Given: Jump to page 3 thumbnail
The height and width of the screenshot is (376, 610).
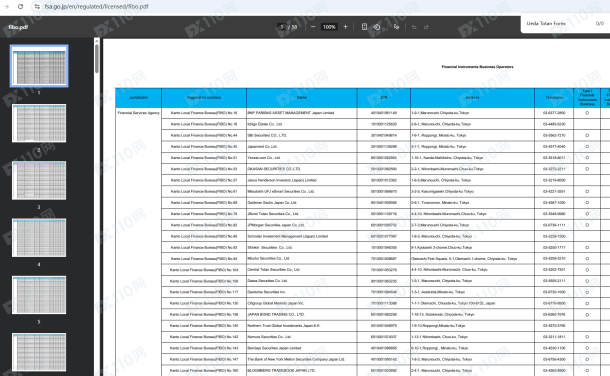Looking at the screenshot, I should click(x=39, y=180).
